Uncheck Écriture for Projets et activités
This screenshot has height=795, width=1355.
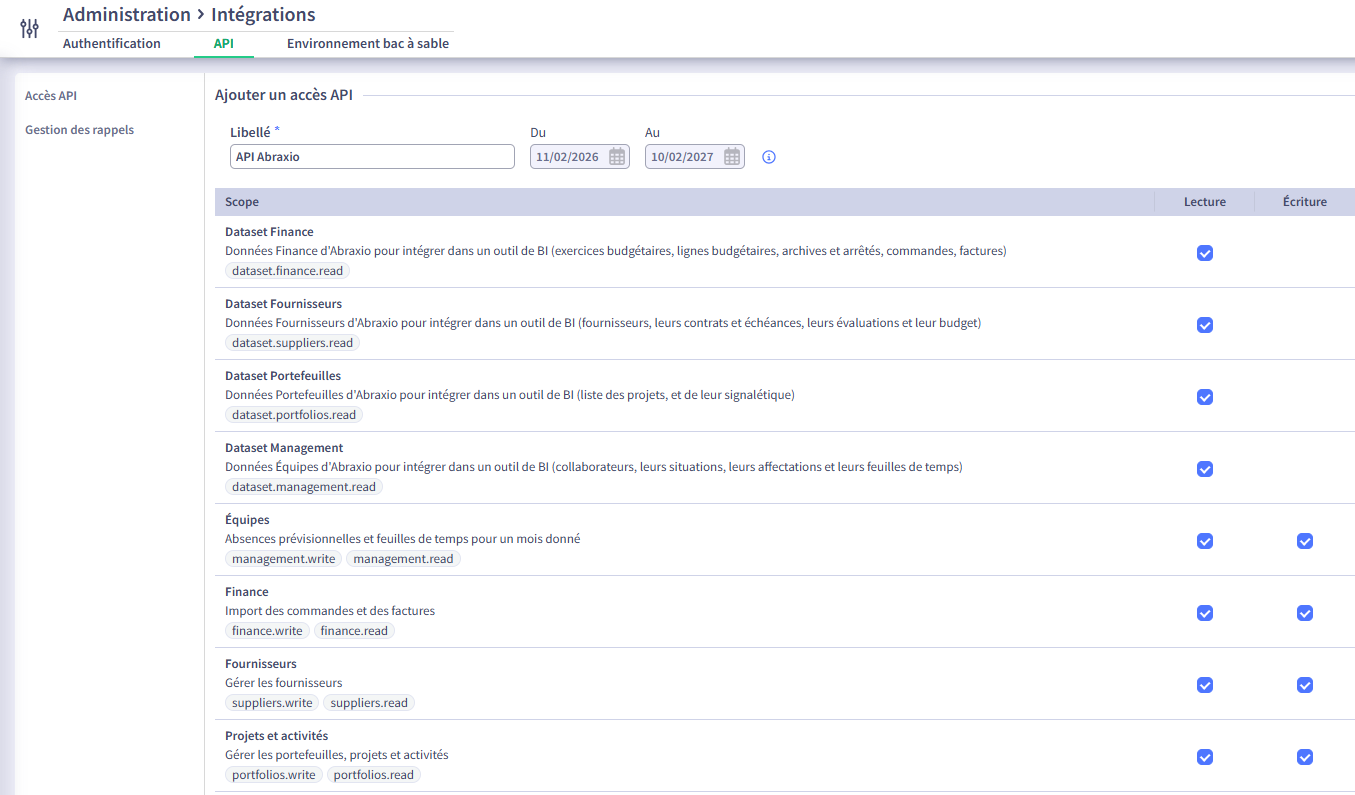point(1305,757)
